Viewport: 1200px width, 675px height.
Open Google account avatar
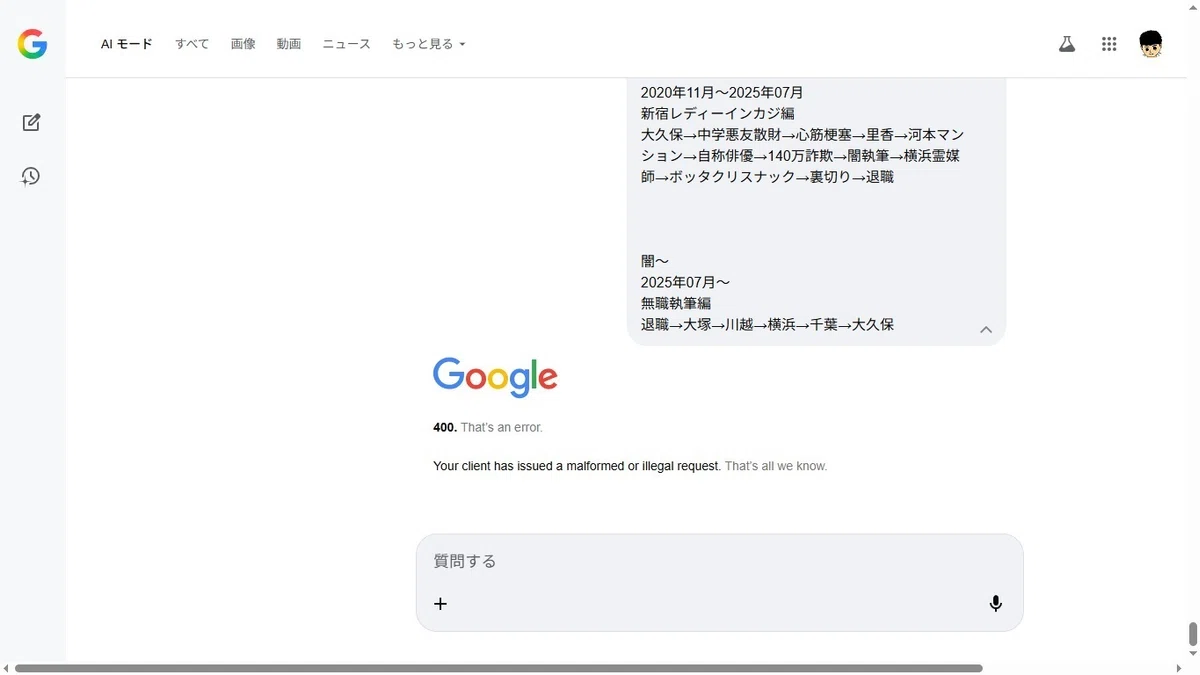pos(1151,44)
